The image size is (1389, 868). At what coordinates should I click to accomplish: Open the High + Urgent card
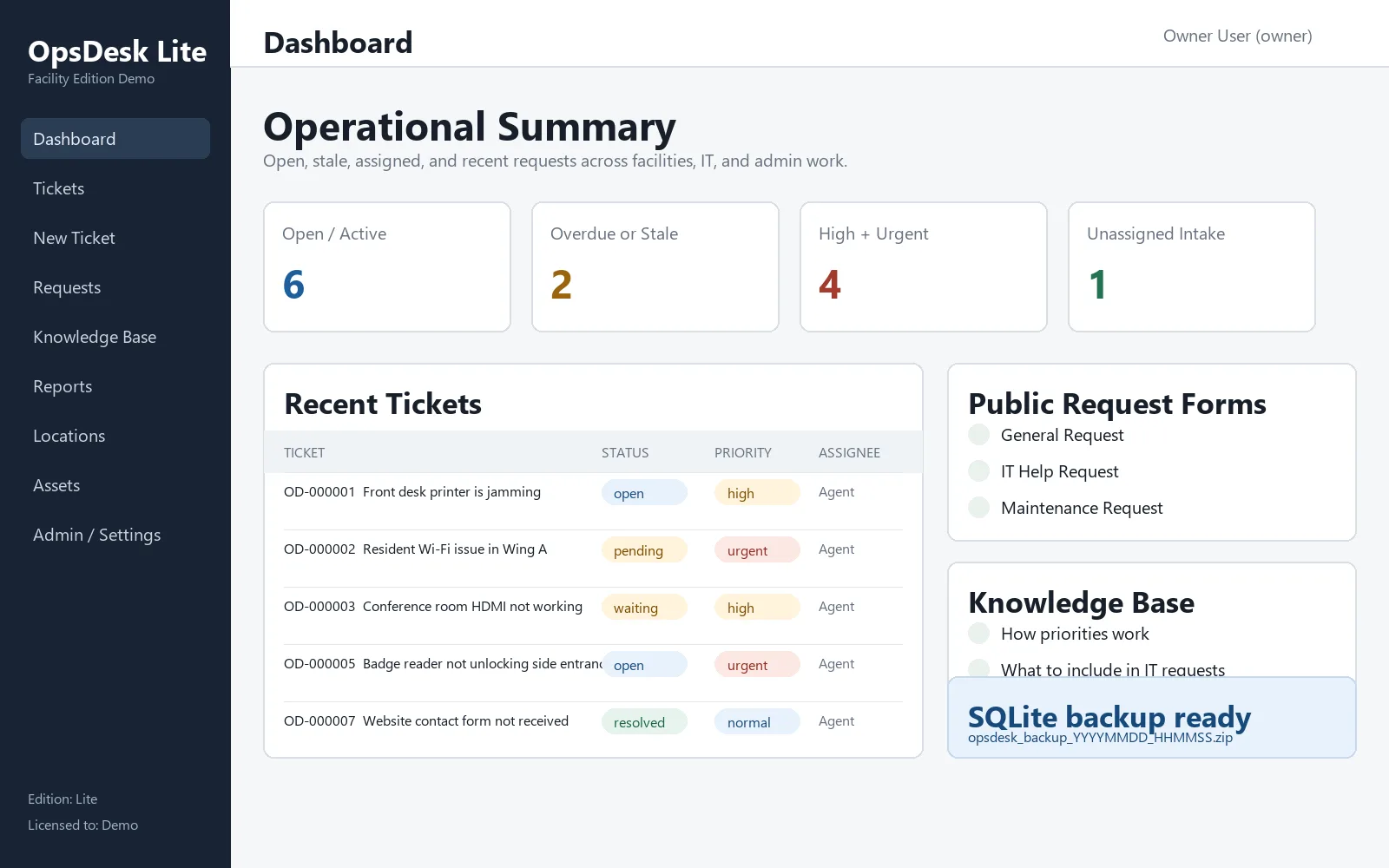click(924, 266)
